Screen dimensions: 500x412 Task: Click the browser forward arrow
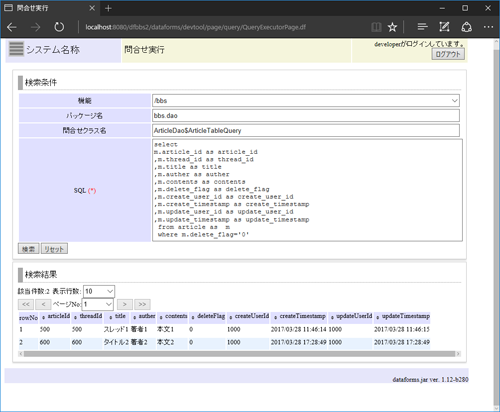coord(35,27)
